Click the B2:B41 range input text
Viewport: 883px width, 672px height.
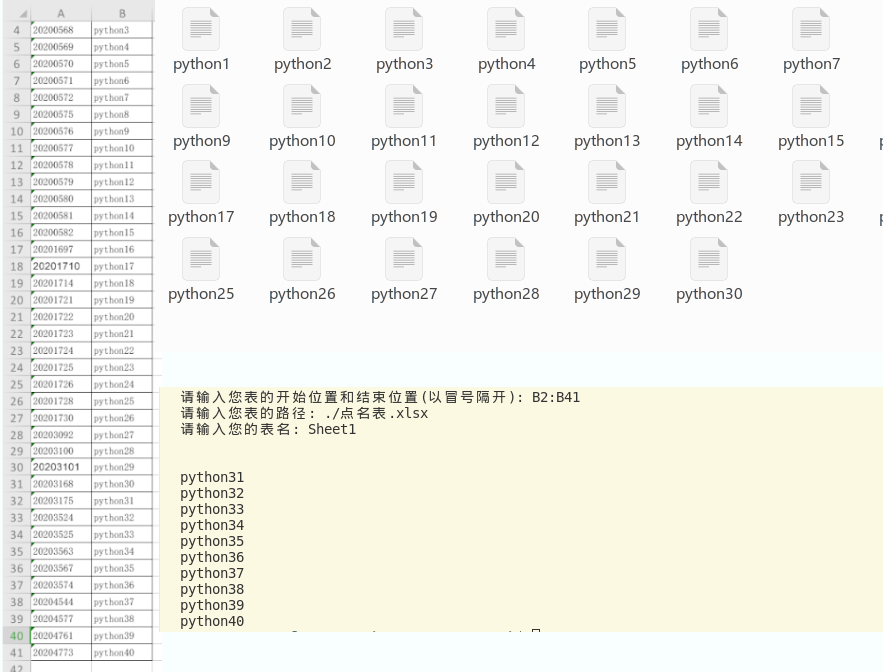[556, 397]
